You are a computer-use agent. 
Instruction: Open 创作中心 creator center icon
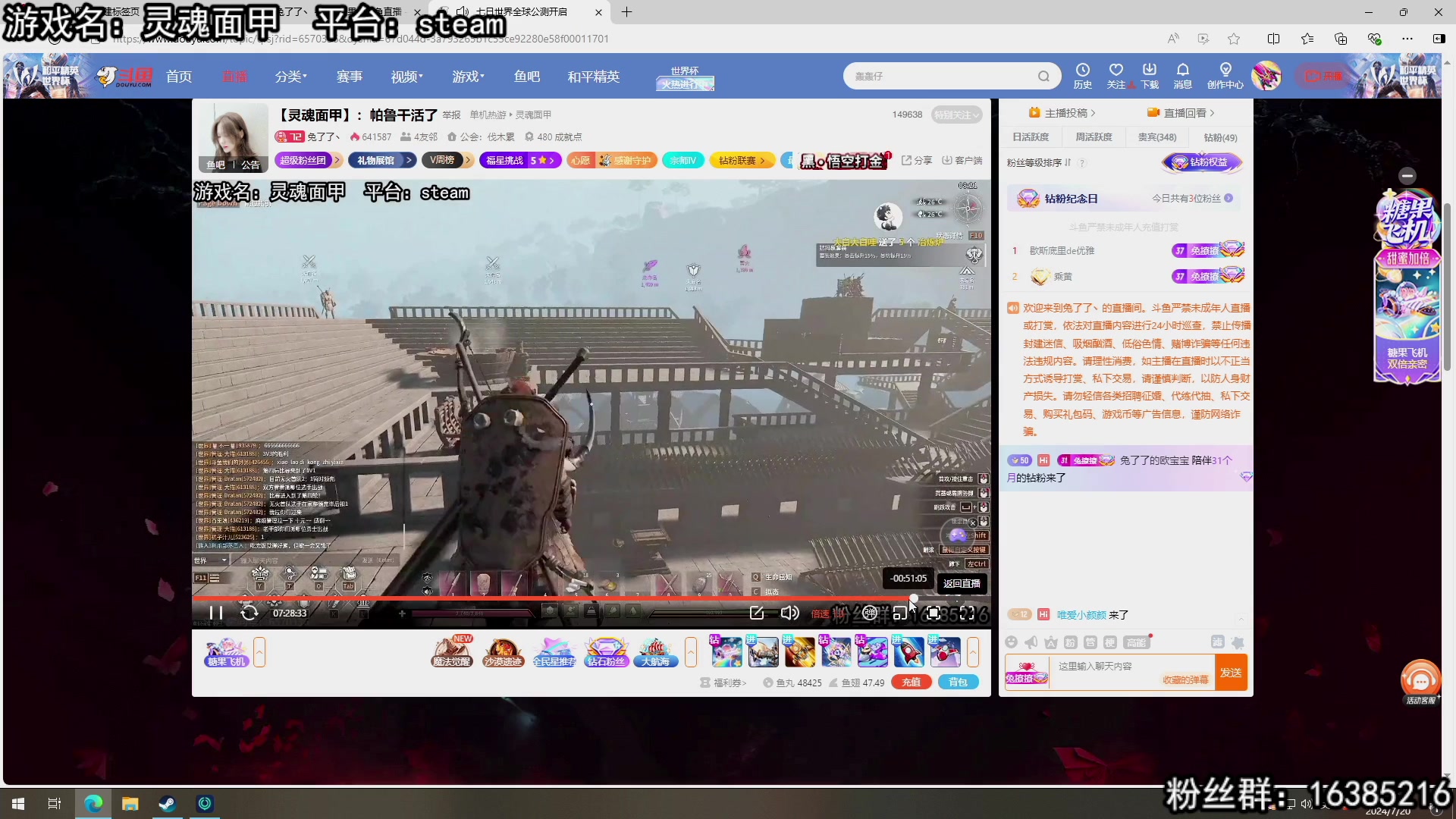(x=1225, y=76)
